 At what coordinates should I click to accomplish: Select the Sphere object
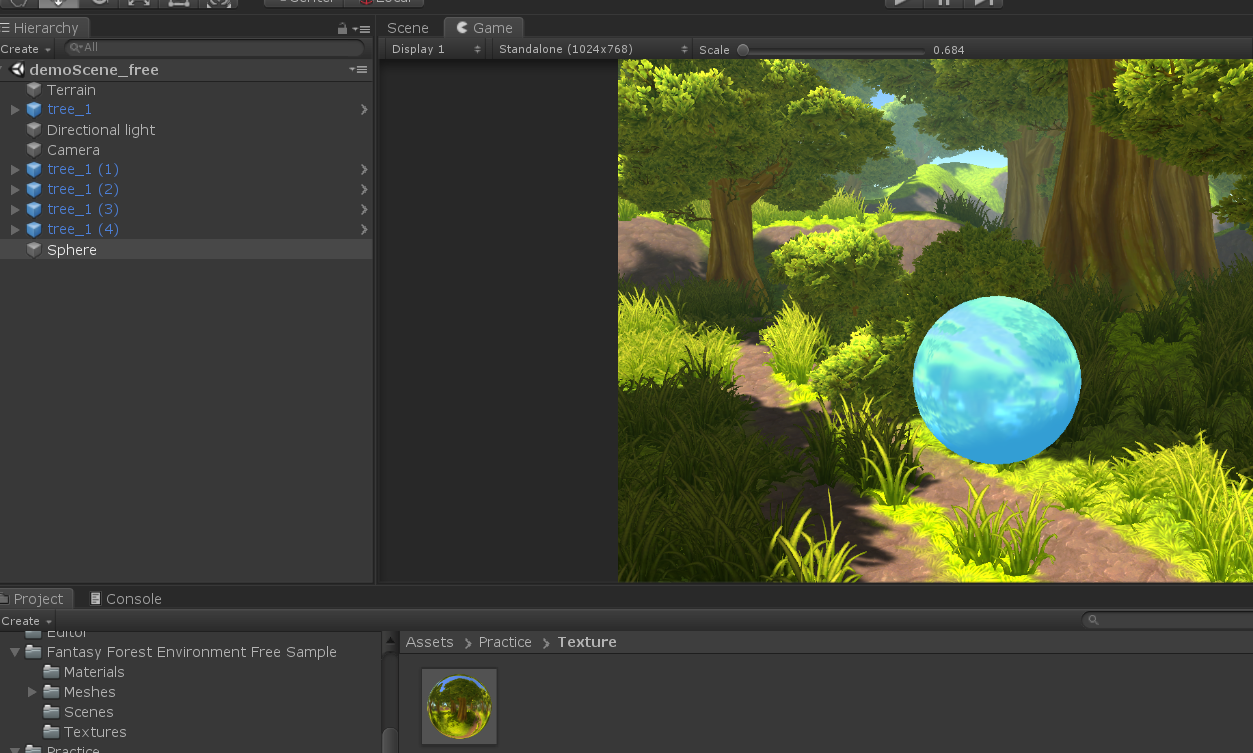pyautogui.click(x=186, y=250)
